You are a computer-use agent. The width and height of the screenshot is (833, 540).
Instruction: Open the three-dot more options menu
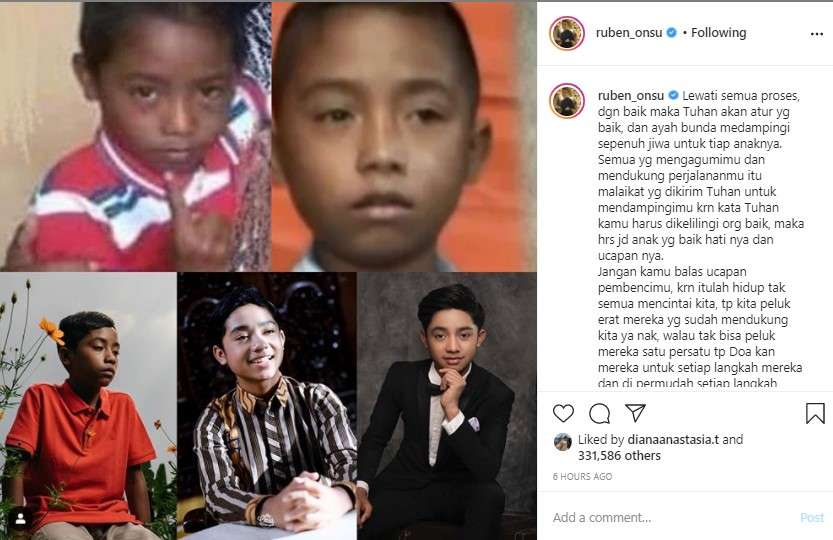(817, 34)
